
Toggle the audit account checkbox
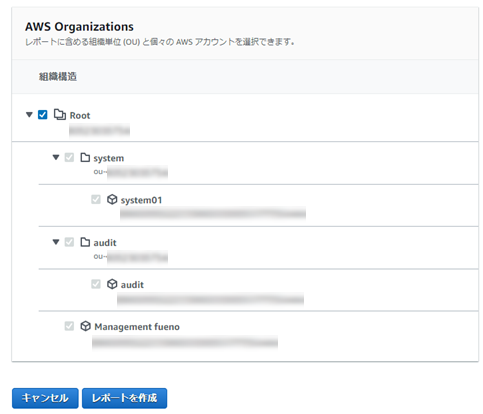pyautogui.click(x=96, y=284)
